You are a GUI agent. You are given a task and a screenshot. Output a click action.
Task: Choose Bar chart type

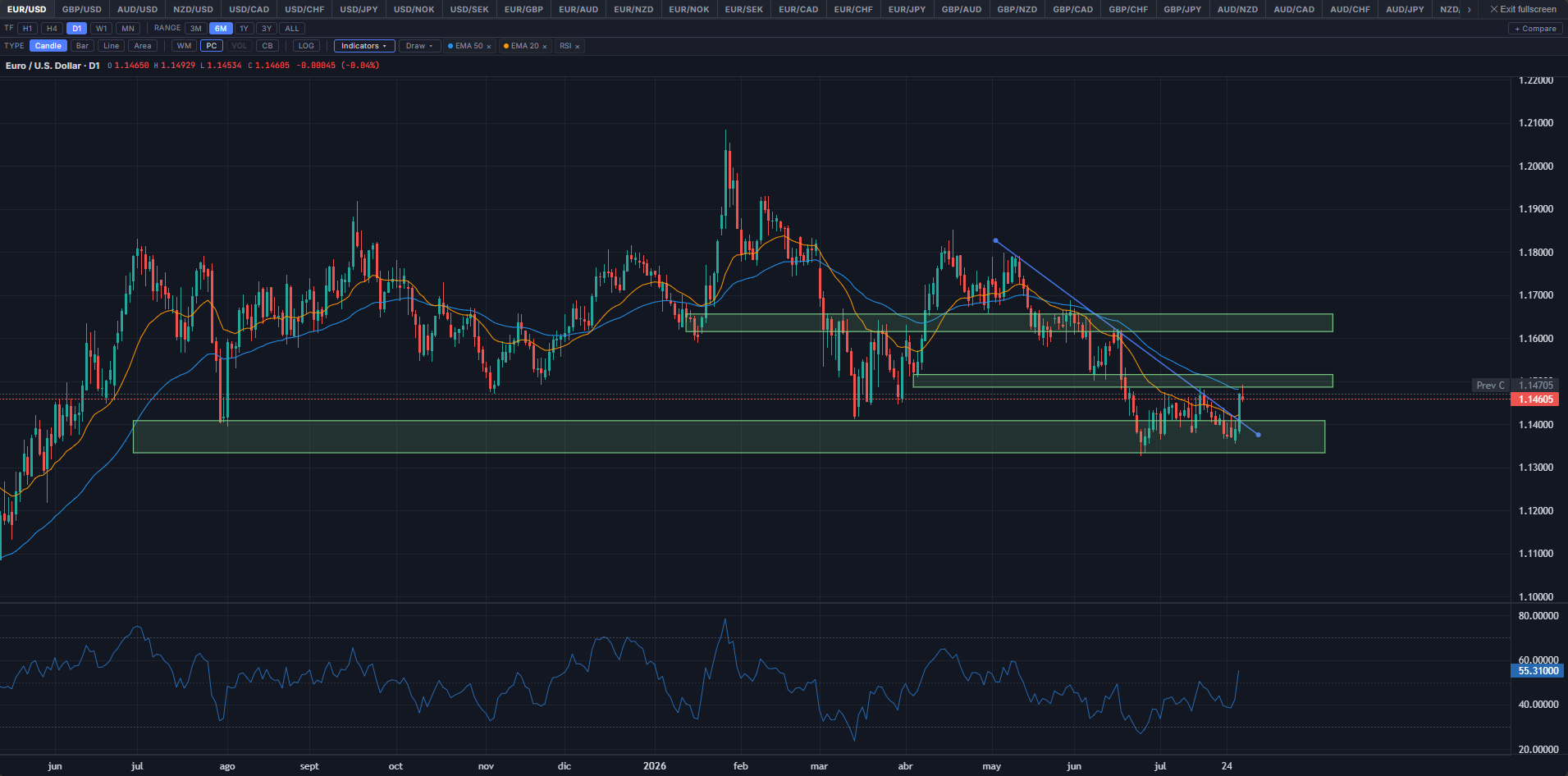(x=82, y=46)
